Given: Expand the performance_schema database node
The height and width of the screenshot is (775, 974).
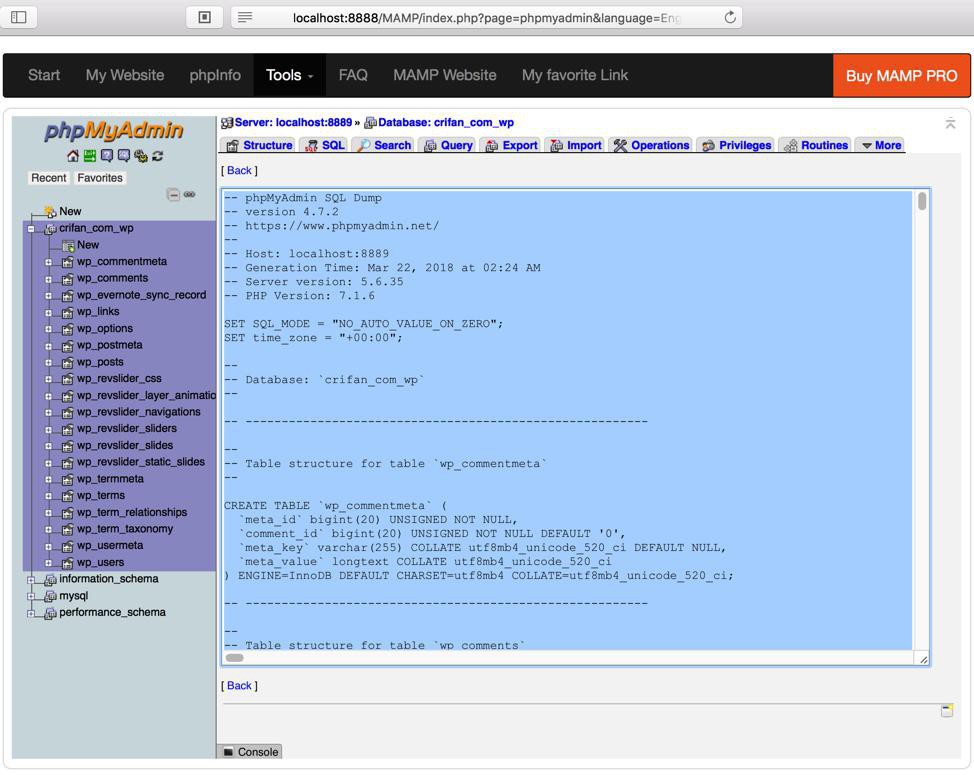Looking at the screenshot, I should click(x=31, y=614).
